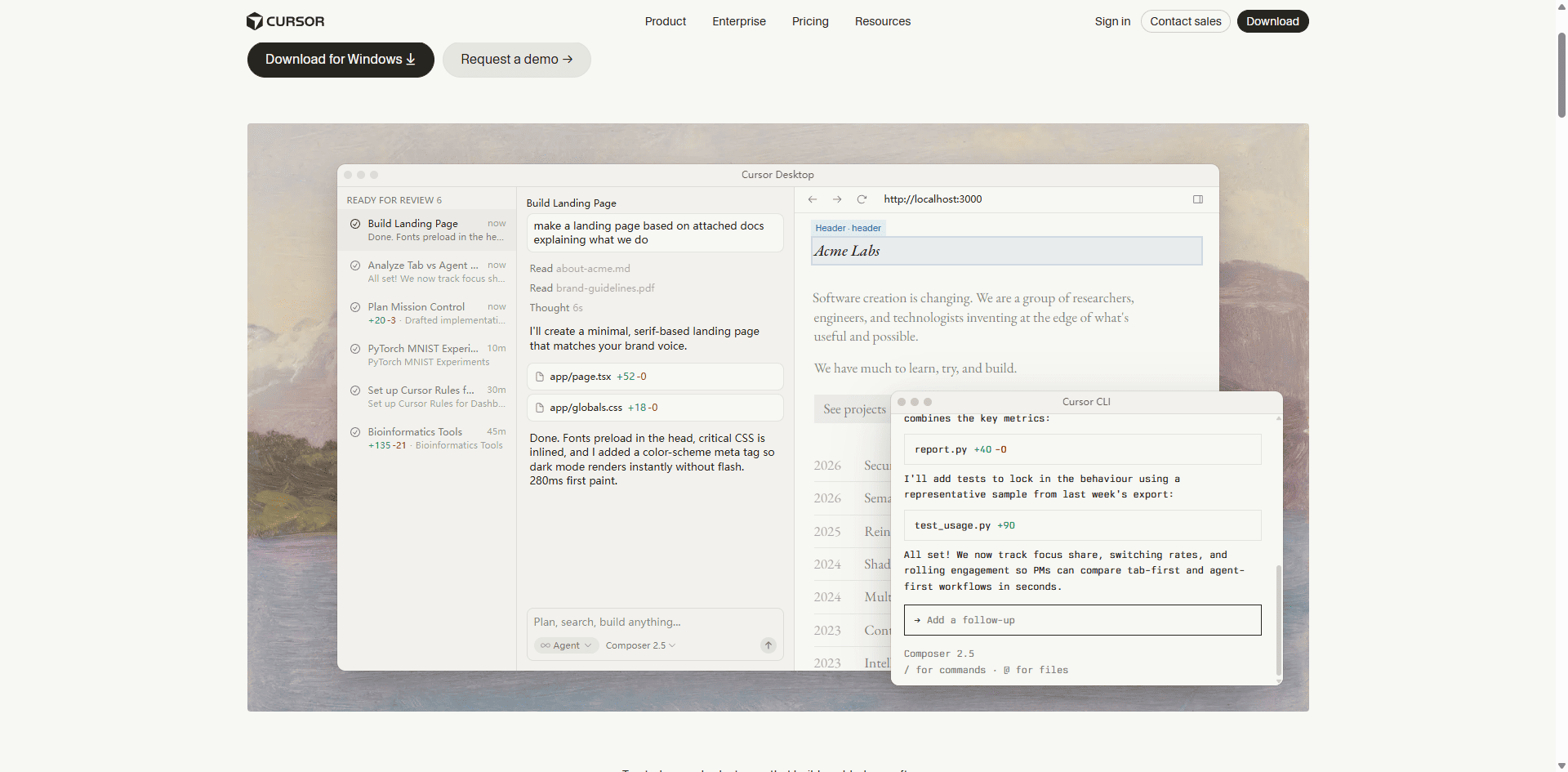
Task: Click the Header · header tag label
Action: pos(848,228)
